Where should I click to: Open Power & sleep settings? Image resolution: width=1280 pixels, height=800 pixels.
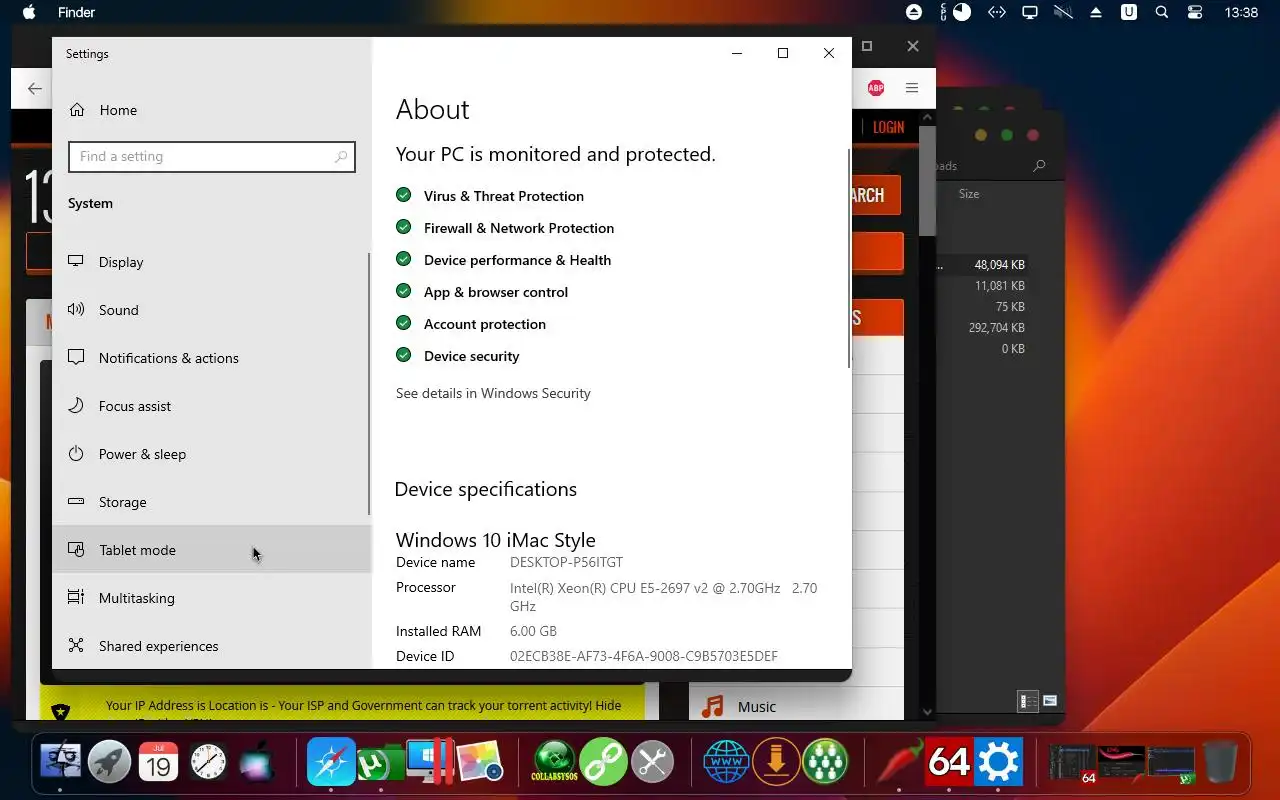[x=211, y=454]
